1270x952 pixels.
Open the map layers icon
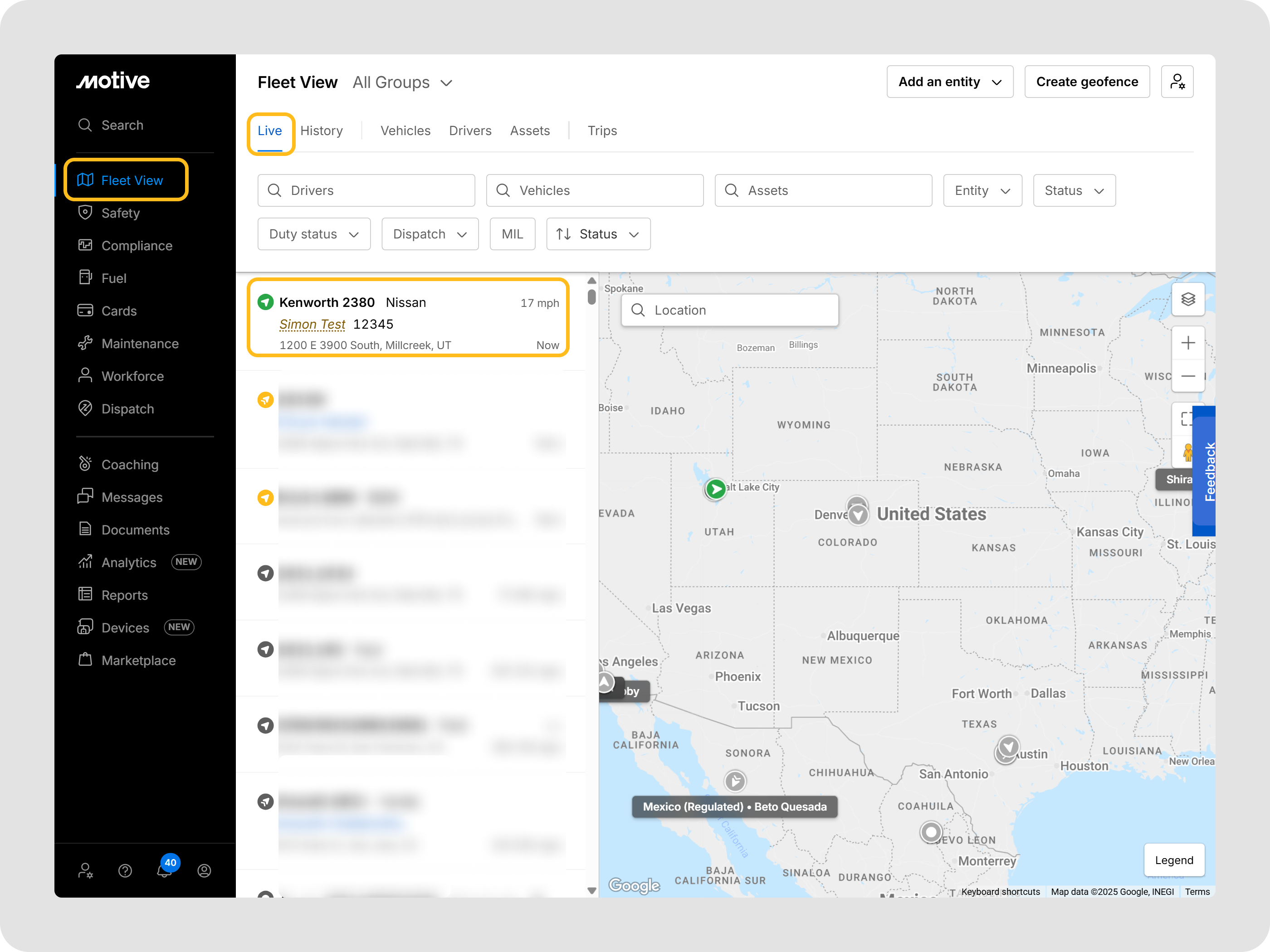(1187, 299)
